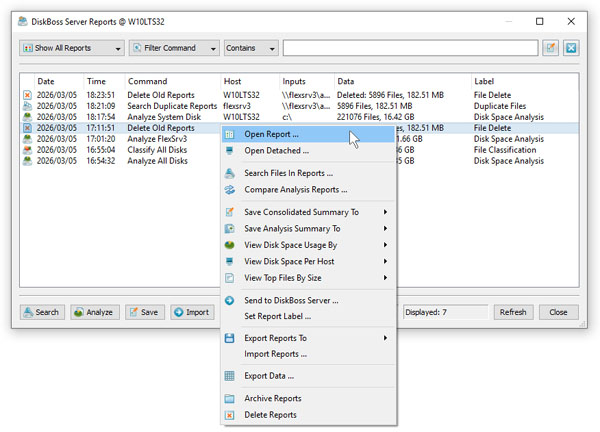Click the Delete Reports red X icon
Image resolution: width=600 pixels, height=432 pixels.
[x=230, y=415]
